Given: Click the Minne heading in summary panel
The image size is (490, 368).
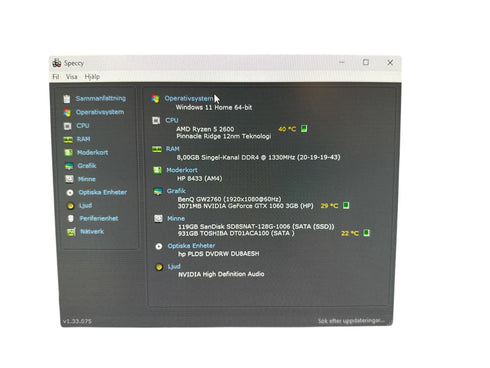Looking at the screenshot, I should tap(176, 219).
